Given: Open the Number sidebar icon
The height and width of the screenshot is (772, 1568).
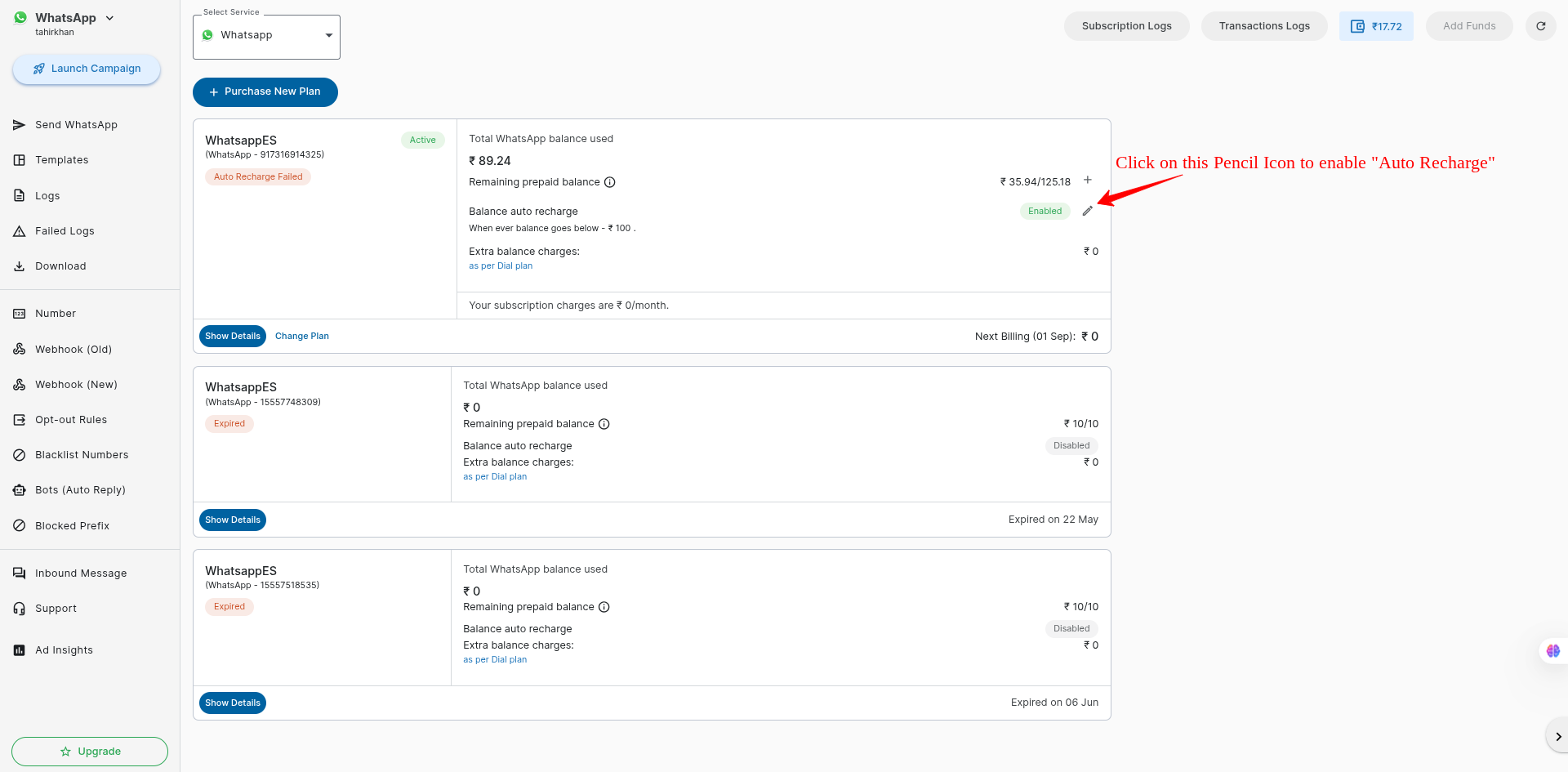Looking at the screenshot, I should point(19,314).
